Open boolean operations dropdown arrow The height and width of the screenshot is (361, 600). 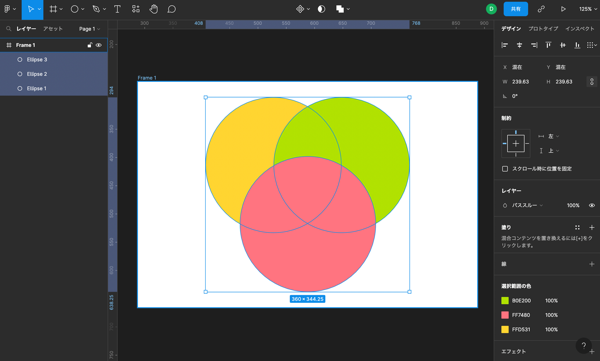pos(348,10)
